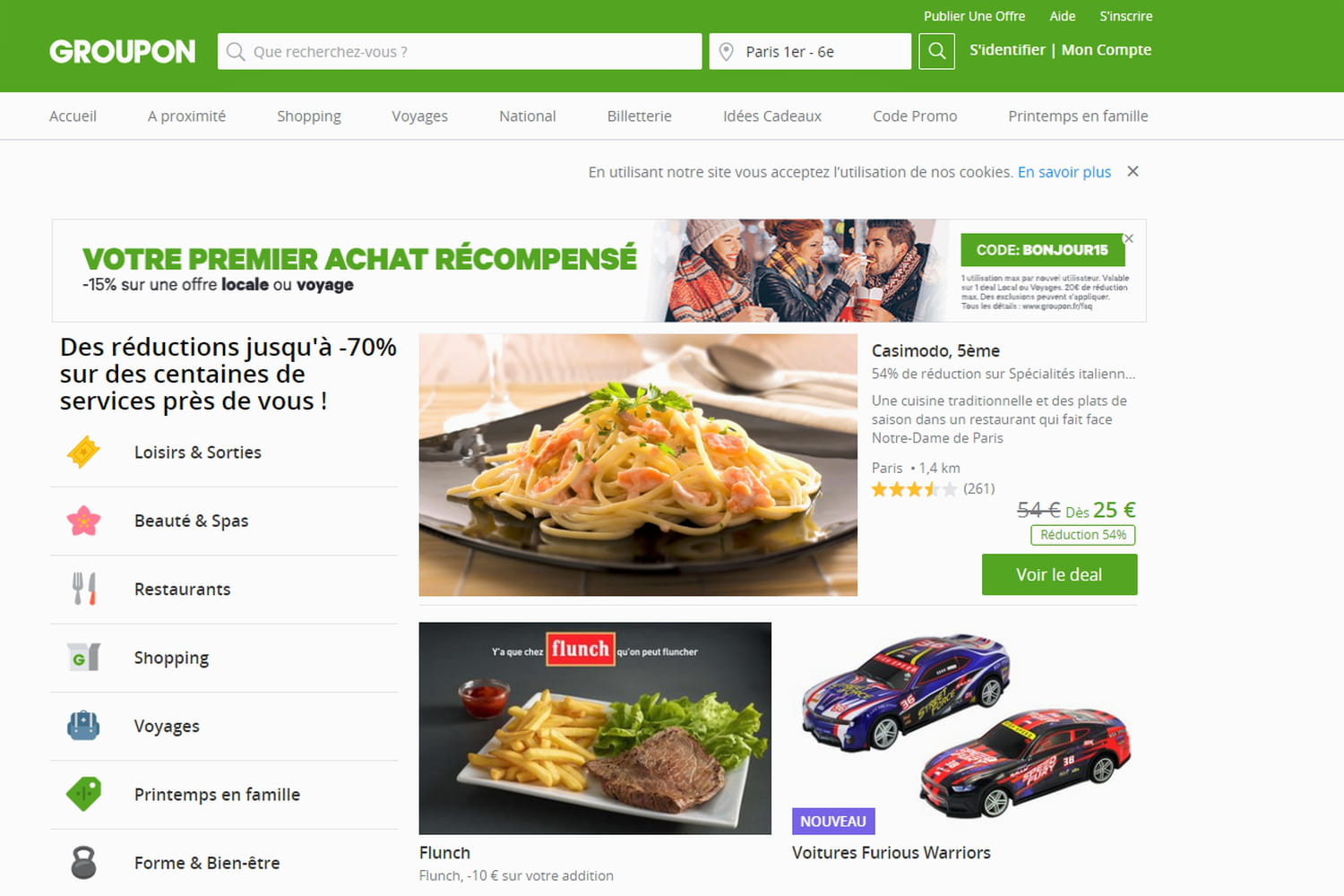This screenshot has height=896, width=1344.
Task: Click the Groupon logo
Action: (x=123, y=51)
